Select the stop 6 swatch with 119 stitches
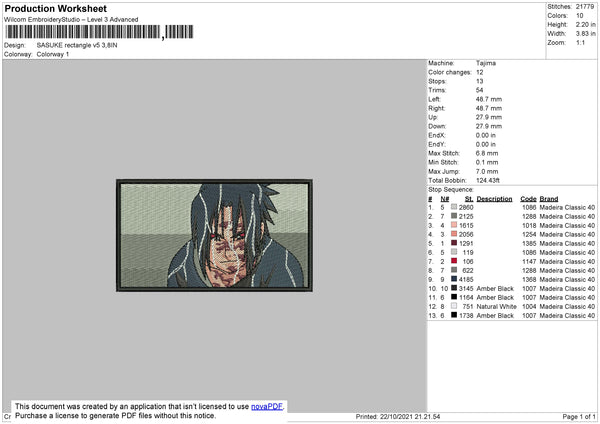 (x=454, y=252)
